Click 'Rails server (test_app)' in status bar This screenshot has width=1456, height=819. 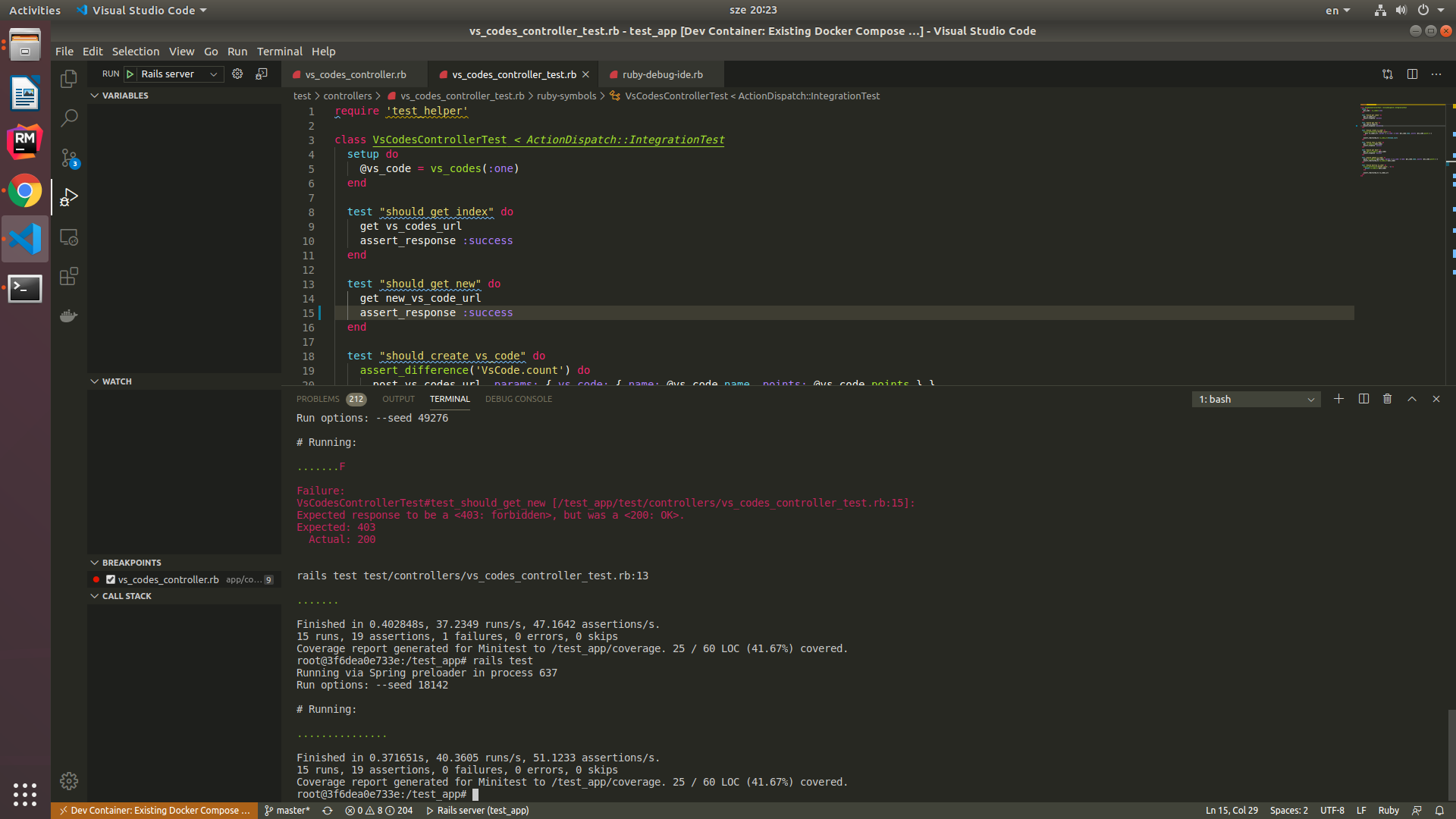pos(478,811)
